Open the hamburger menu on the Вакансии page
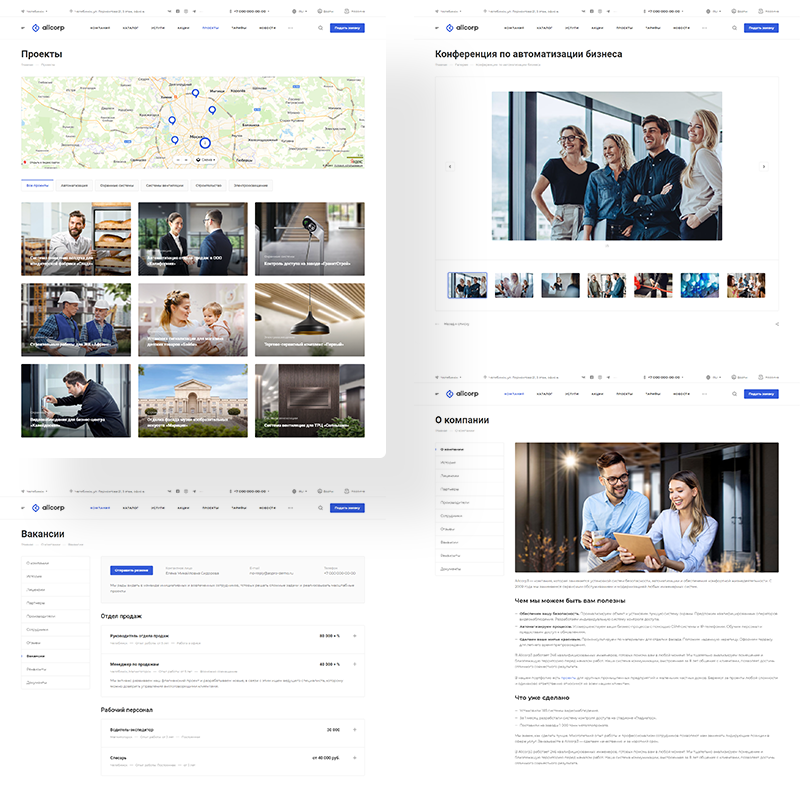 click(x=22, y=508)
